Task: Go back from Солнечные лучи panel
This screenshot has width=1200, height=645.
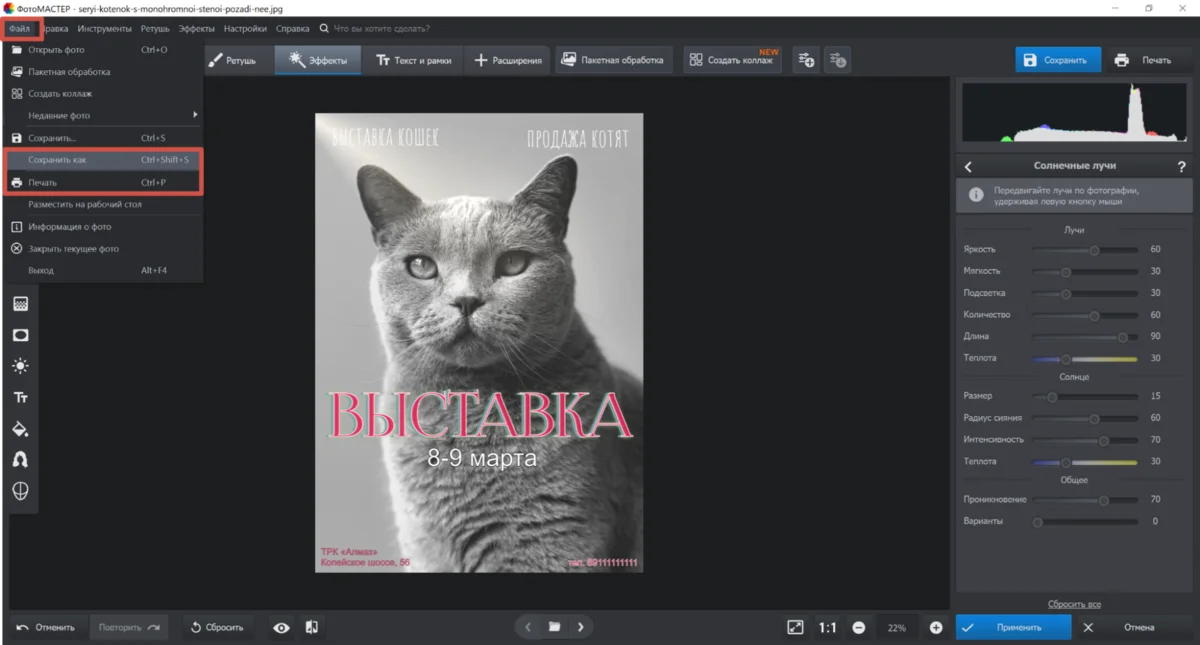Action: point(968,167)
